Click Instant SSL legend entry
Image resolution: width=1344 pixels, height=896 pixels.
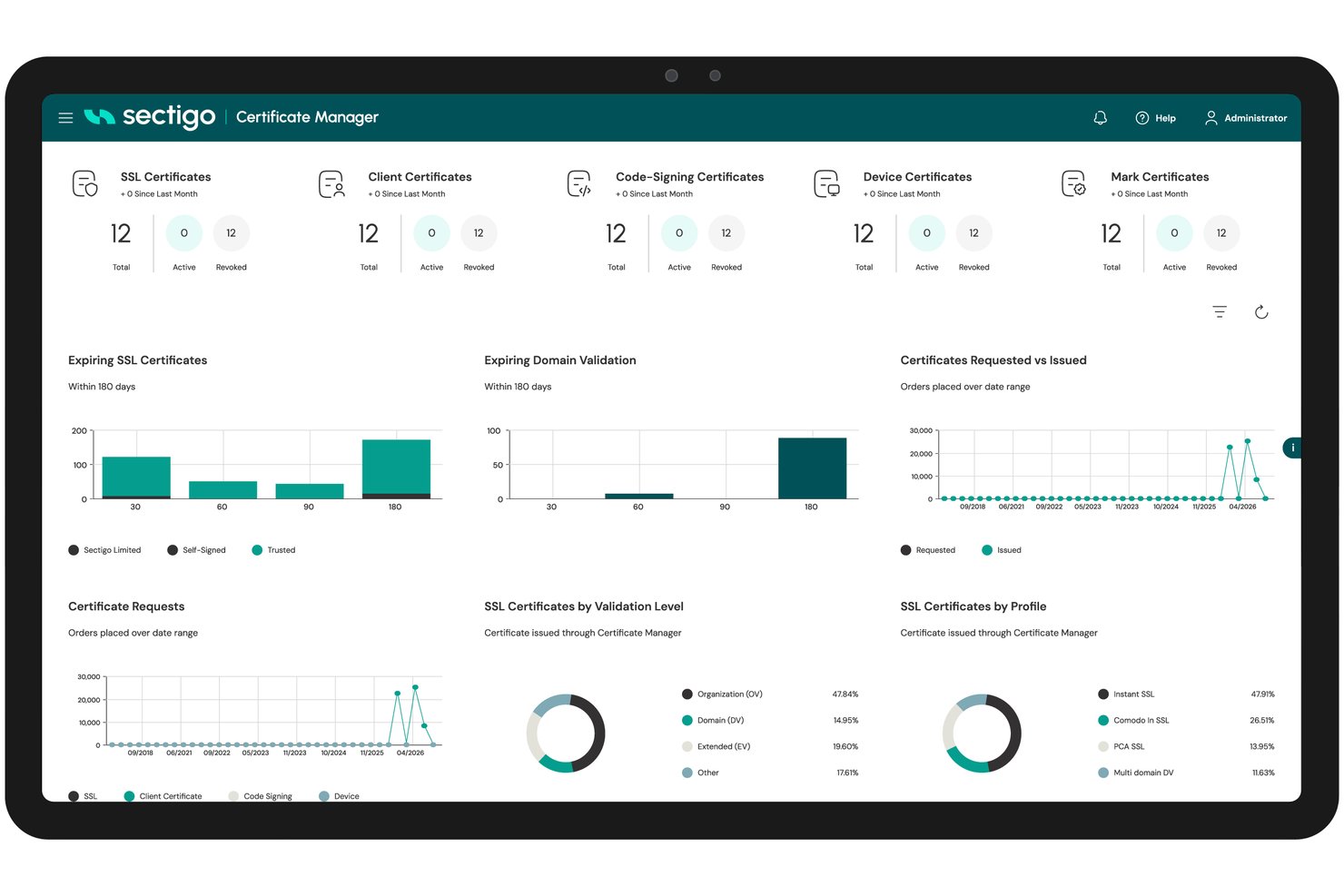1126,694
